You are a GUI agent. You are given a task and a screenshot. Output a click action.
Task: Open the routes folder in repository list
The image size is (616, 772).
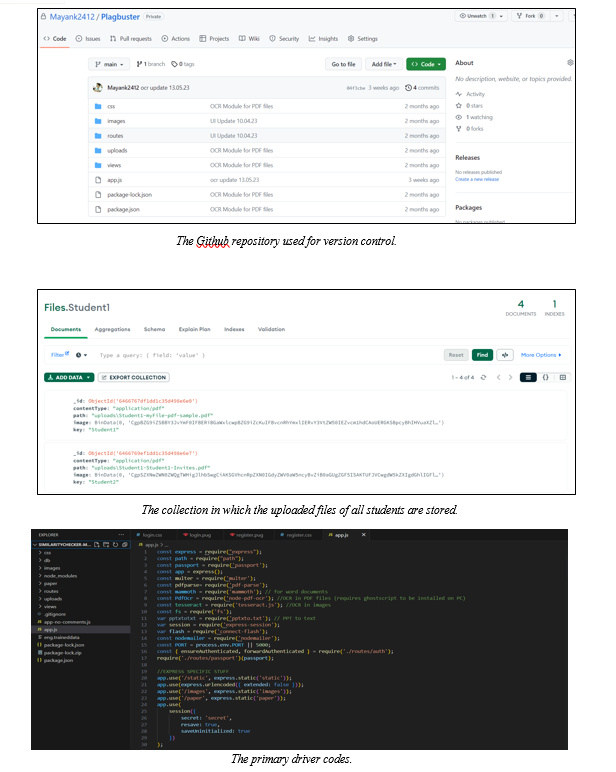(115, 136)
